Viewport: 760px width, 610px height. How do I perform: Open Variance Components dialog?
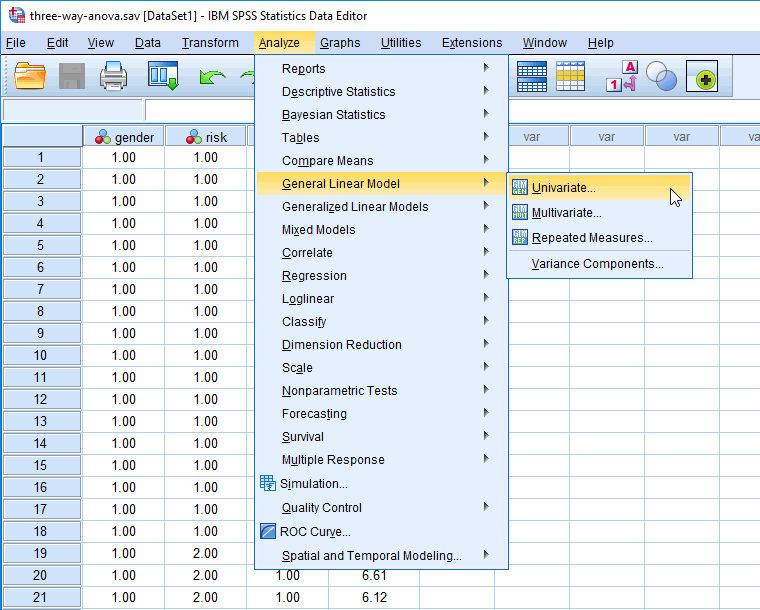[599, 264]
